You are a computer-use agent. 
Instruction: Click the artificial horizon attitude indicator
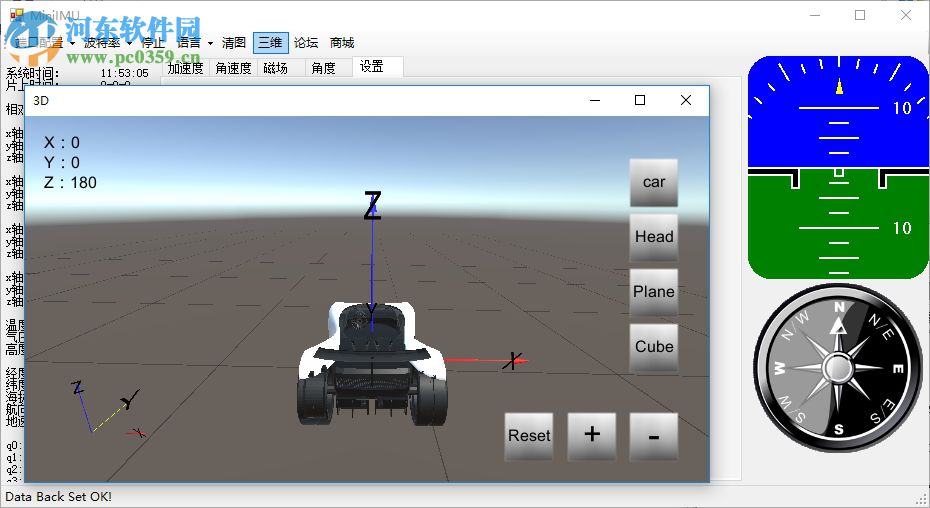click(838, 167)
